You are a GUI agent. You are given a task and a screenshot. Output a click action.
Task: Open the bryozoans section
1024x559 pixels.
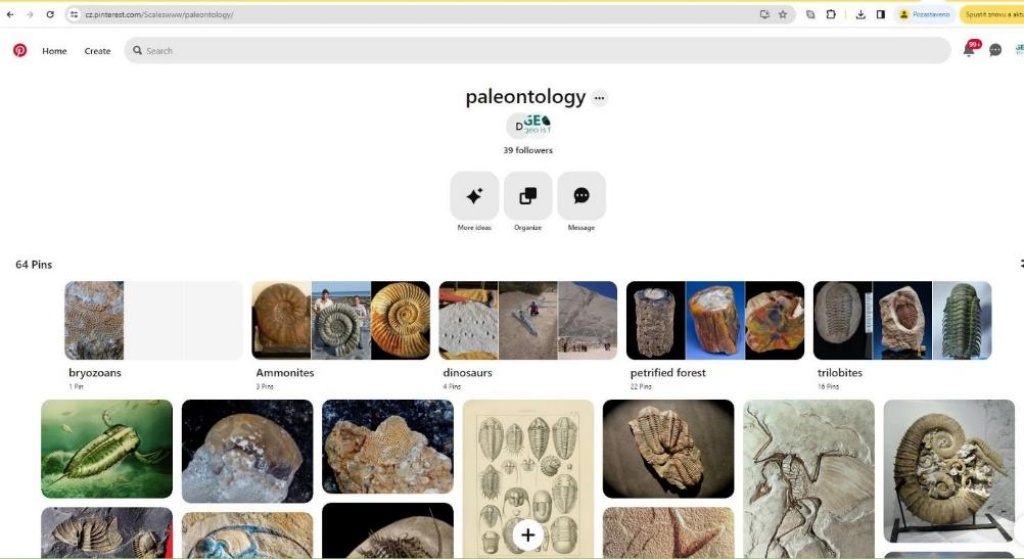(153, 336)
